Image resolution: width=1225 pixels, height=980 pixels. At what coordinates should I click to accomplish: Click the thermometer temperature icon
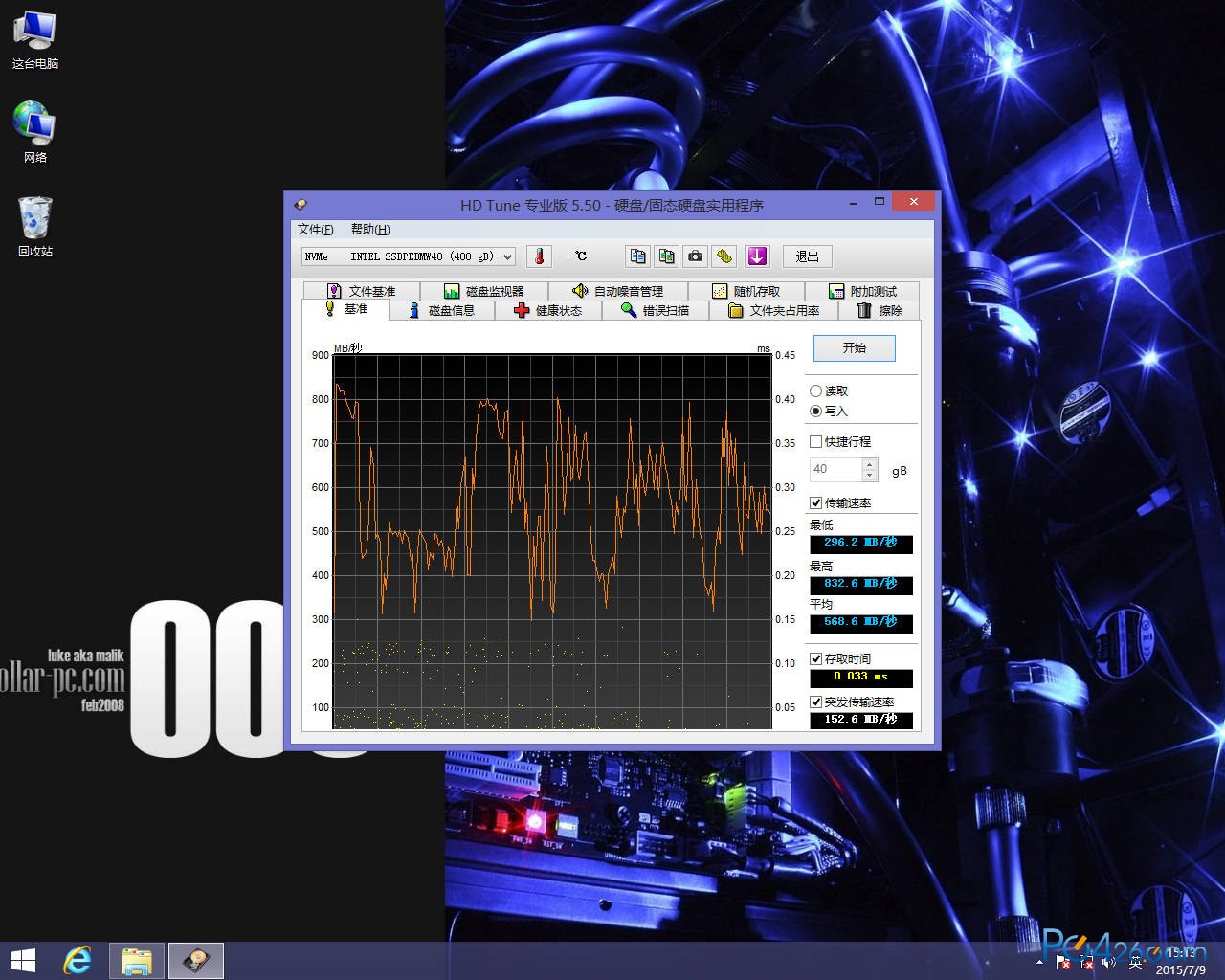coord(539,256)
